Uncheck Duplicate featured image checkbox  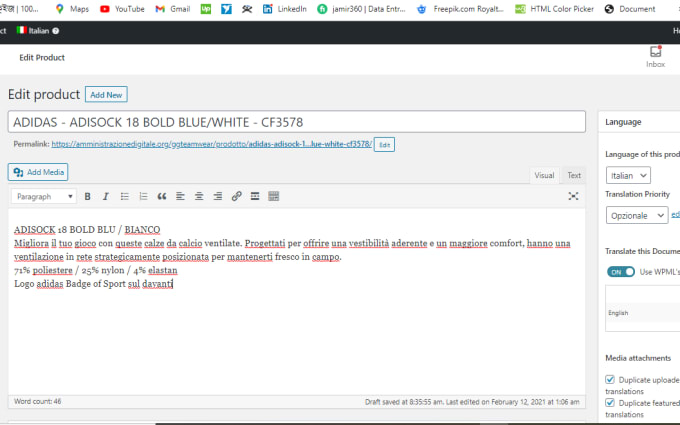tap(610, 403)
